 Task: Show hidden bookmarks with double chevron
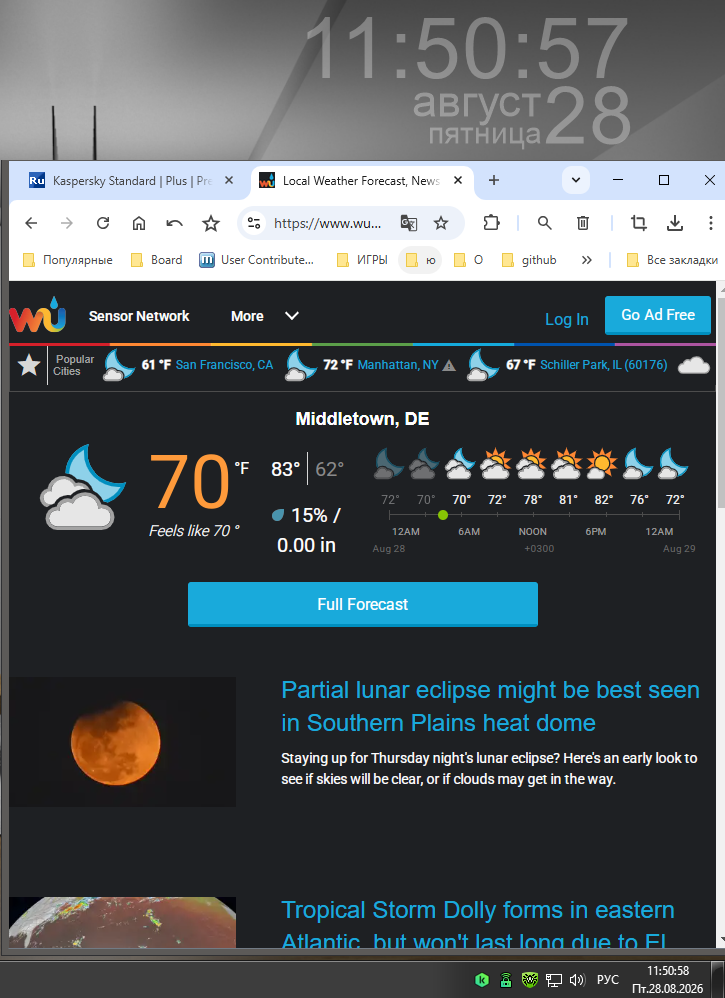point(586,260)
